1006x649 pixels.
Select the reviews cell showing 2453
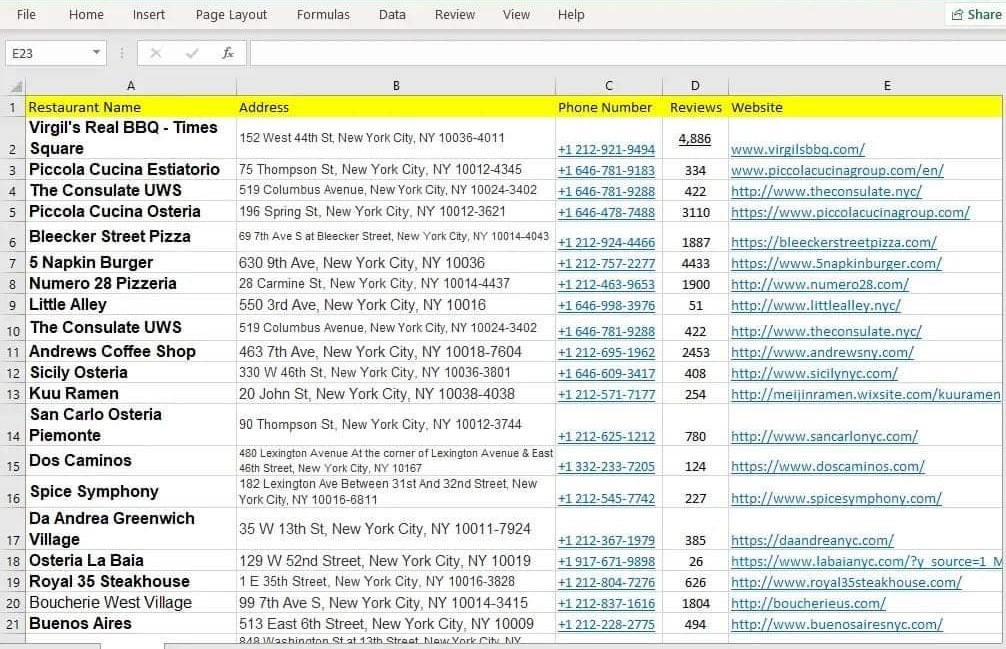tap(695, 353)
